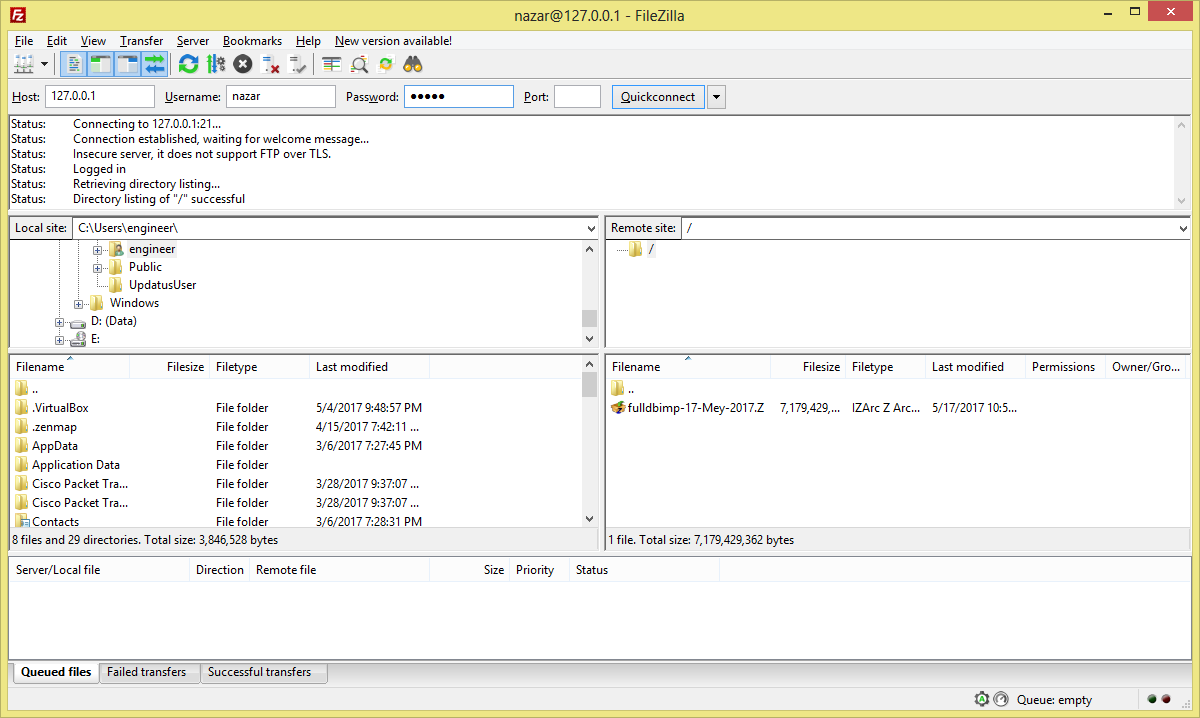This screenshot has height=718, width=1200.
Task: Expand the D: (Data) drive node
Action: (x=60, y=322)
